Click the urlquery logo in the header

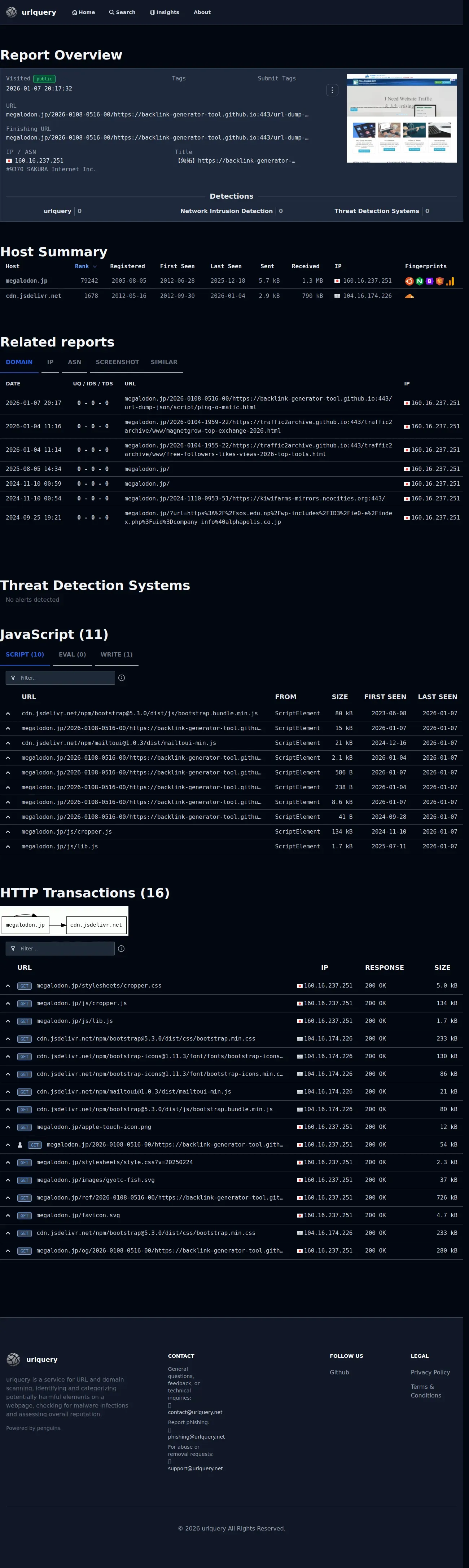tap(31, 12)
